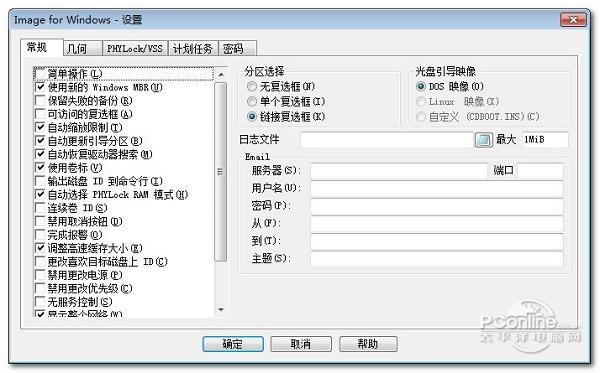Enable 禁用更改优先级 (C) checkbox
Screen dimensions: 600x373
point(40,288)
